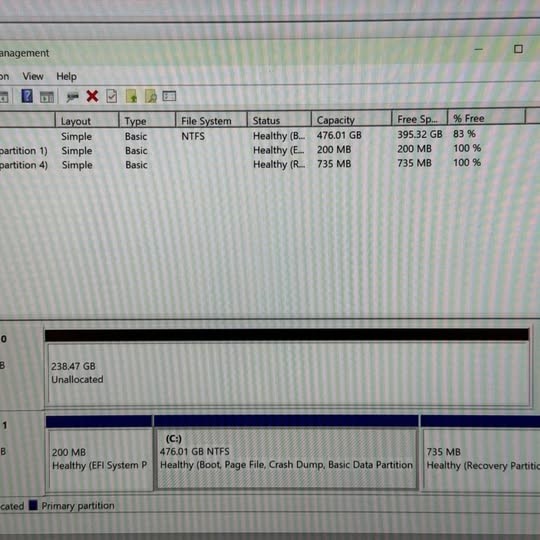The image size is (540, 540).
Task: Click the red X delete toolbar icon
Action: [92, 96]
